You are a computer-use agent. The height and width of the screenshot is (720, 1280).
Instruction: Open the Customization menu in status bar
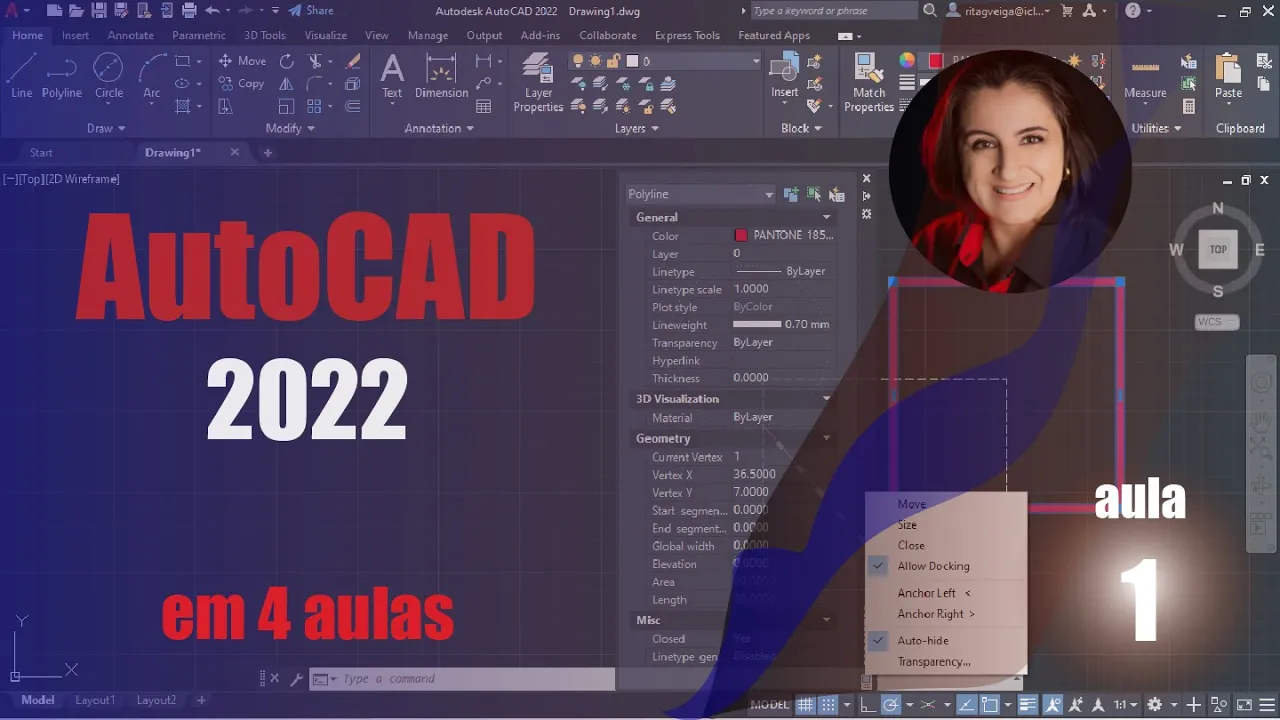click(1267, 704)
